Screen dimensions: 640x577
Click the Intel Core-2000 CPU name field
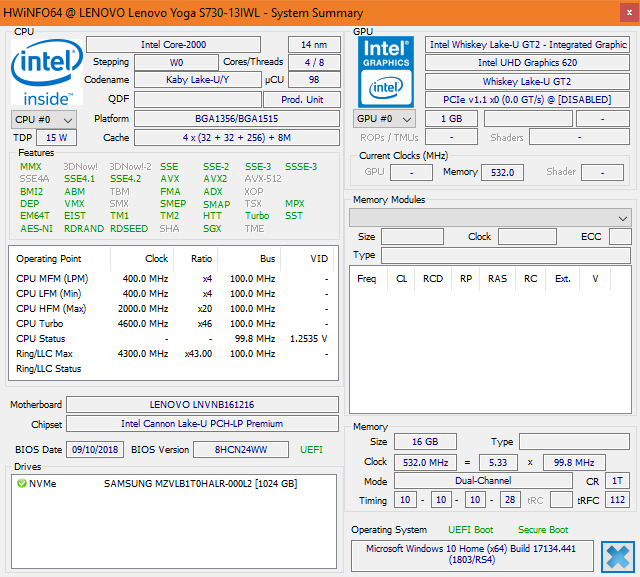[173, 44]
